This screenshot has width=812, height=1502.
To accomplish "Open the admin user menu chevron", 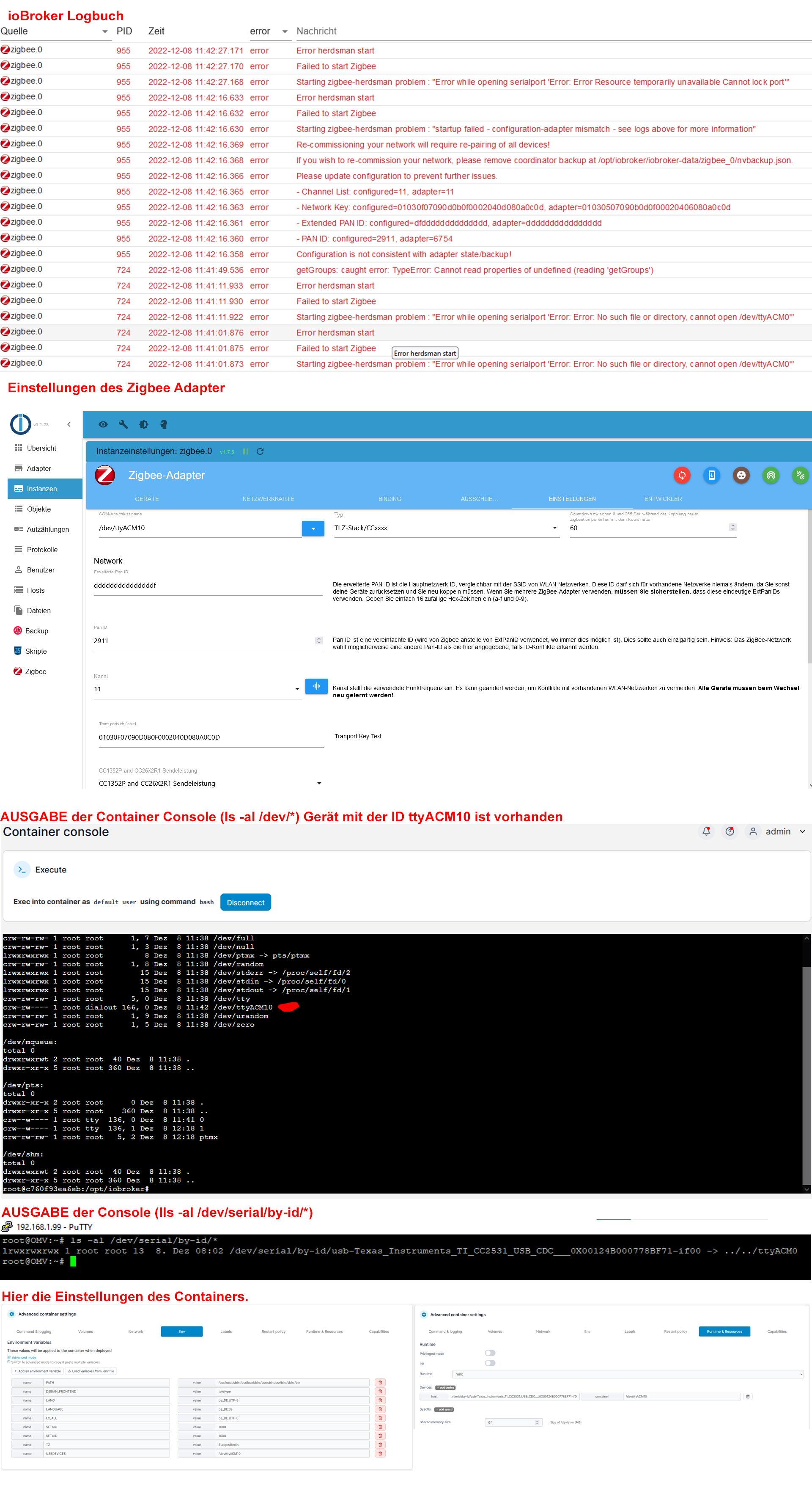I will click(x=802, y=831).
